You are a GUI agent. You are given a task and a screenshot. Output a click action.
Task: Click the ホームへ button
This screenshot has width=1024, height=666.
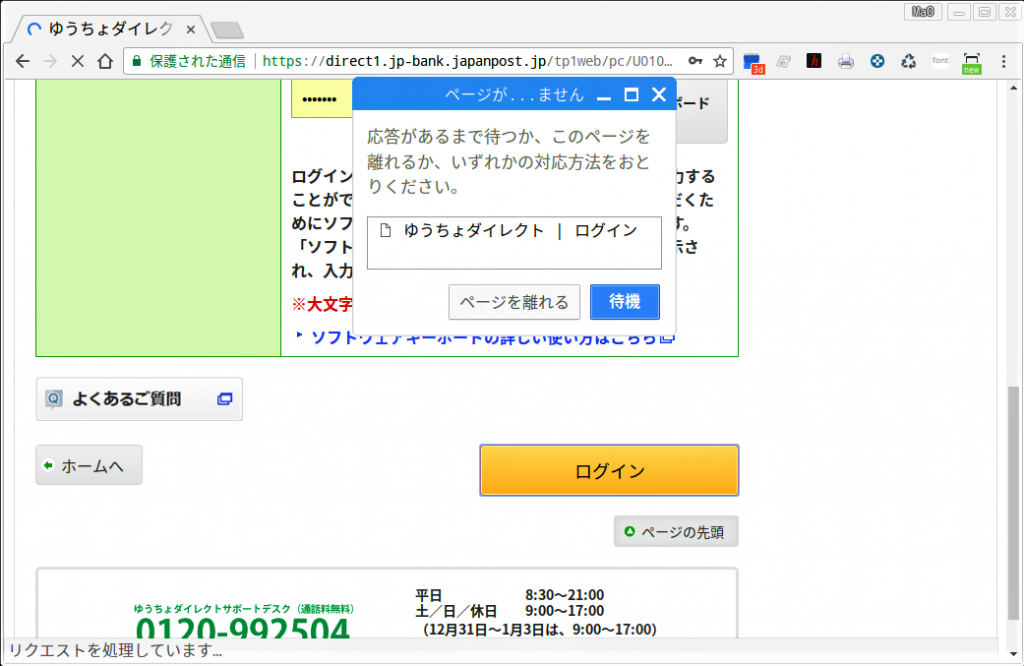coord(89,466)
